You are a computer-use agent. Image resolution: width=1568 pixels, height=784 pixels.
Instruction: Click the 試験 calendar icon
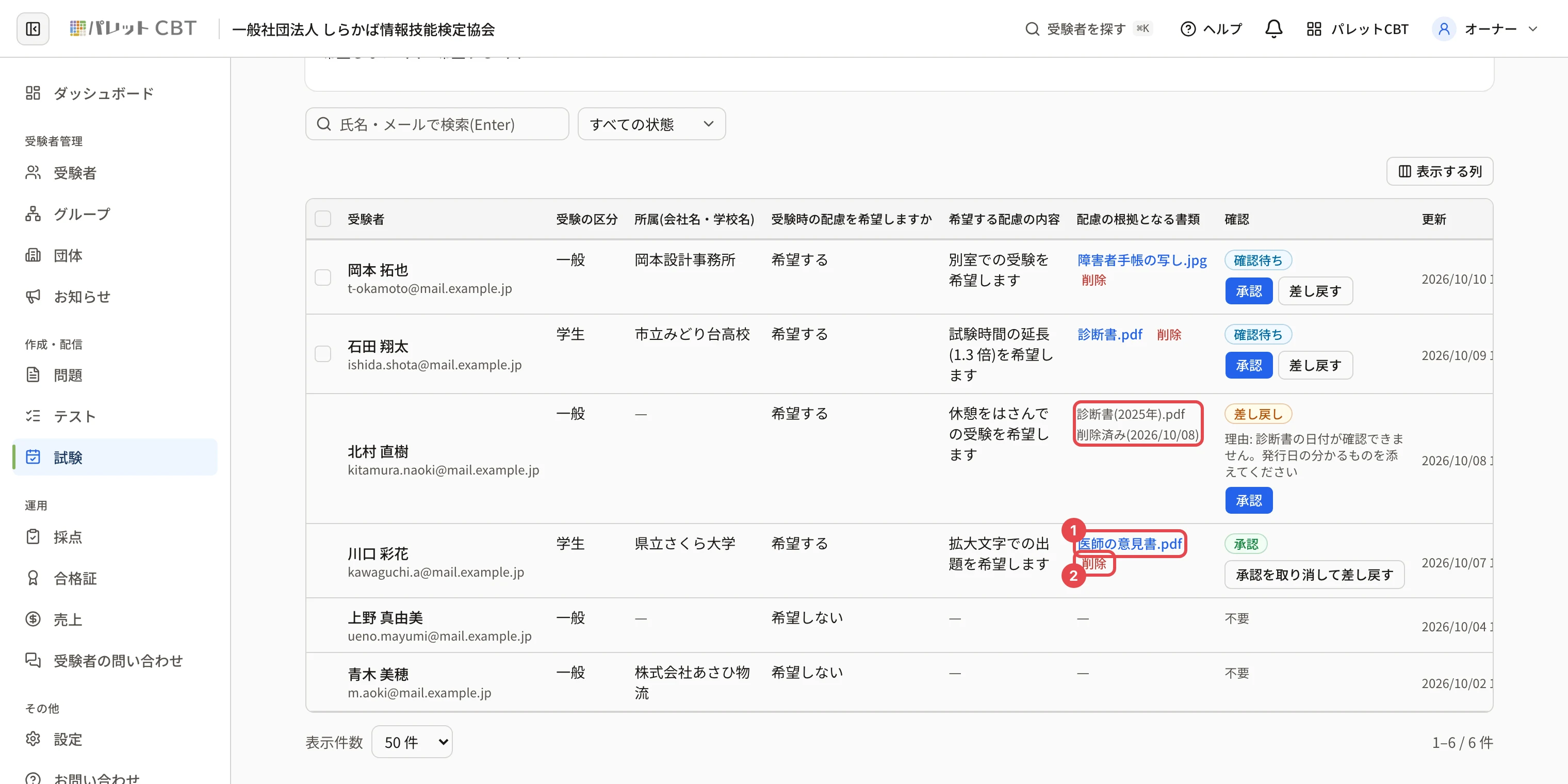pos(33,457)
